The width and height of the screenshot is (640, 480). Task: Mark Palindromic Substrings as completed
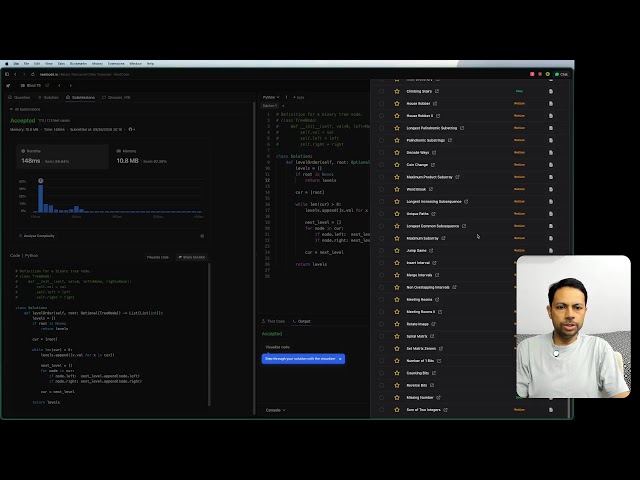point(381,140)
